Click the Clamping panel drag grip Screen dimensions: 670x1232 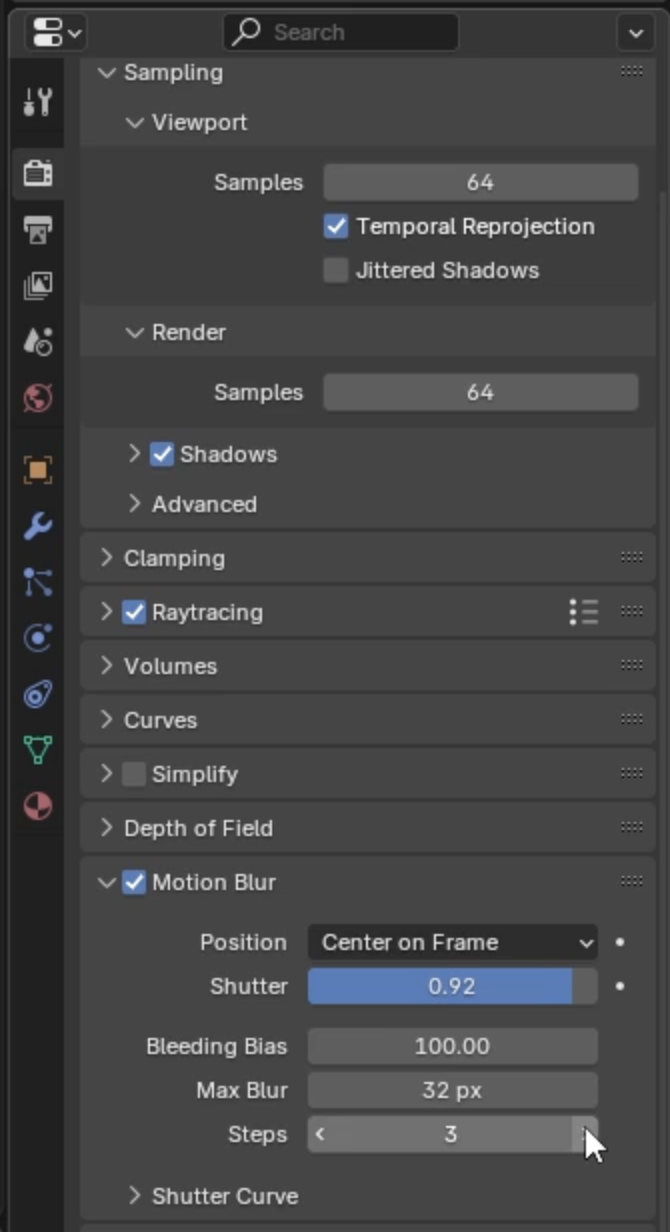(631, 558)
